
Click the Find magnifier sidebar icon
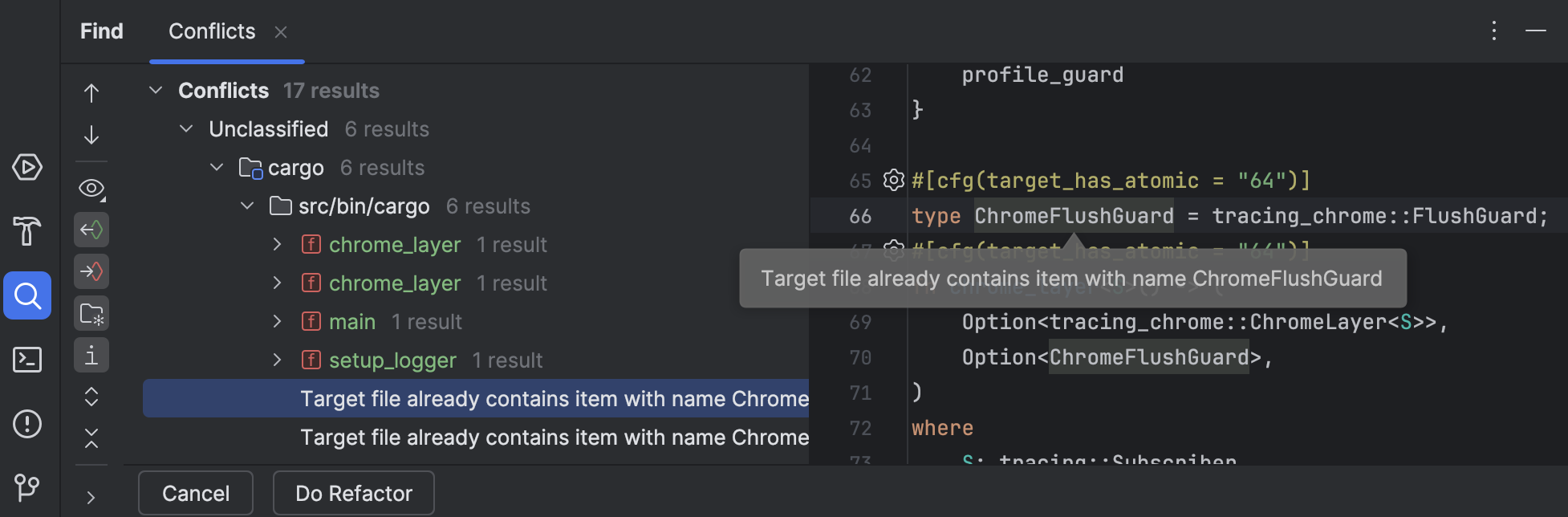27,295
